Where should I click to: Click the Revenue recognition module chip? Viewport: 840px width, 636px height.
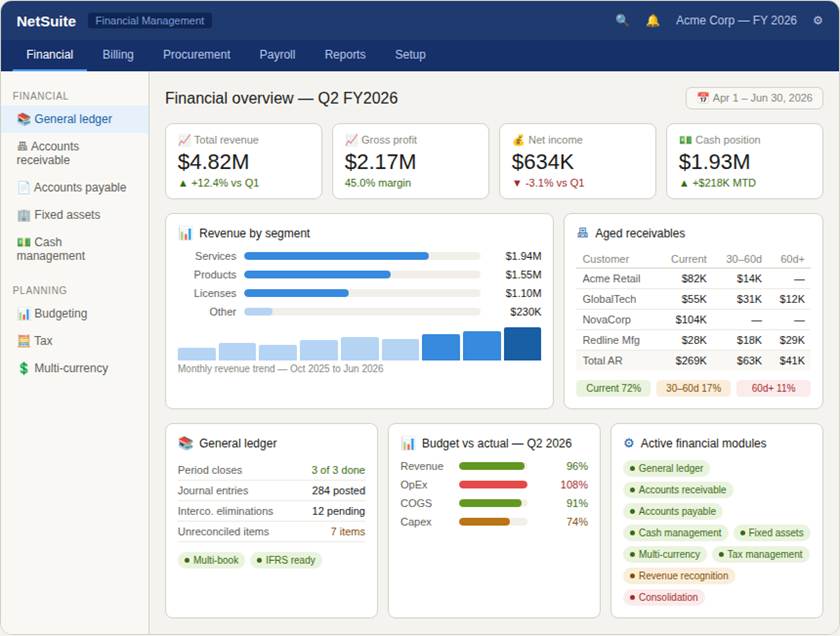click(x=679, y=576)
